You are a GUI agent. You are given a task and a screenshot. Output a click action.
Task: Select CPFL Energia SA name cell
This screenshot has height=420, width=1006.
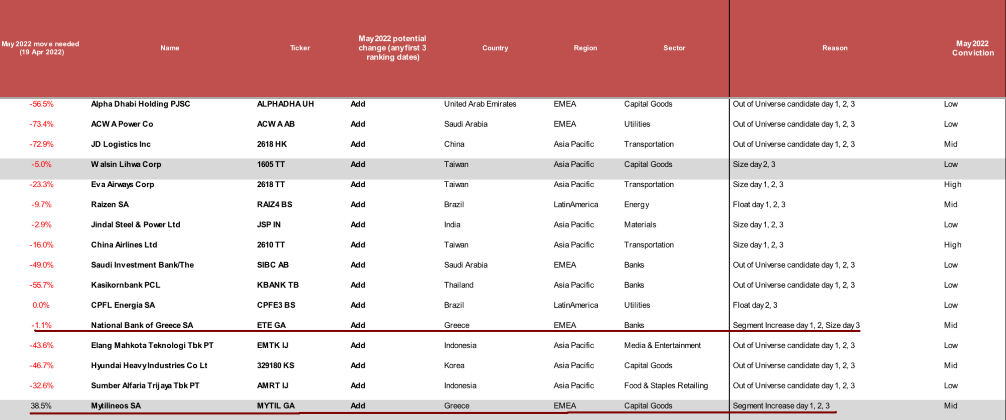pos(123,305)
